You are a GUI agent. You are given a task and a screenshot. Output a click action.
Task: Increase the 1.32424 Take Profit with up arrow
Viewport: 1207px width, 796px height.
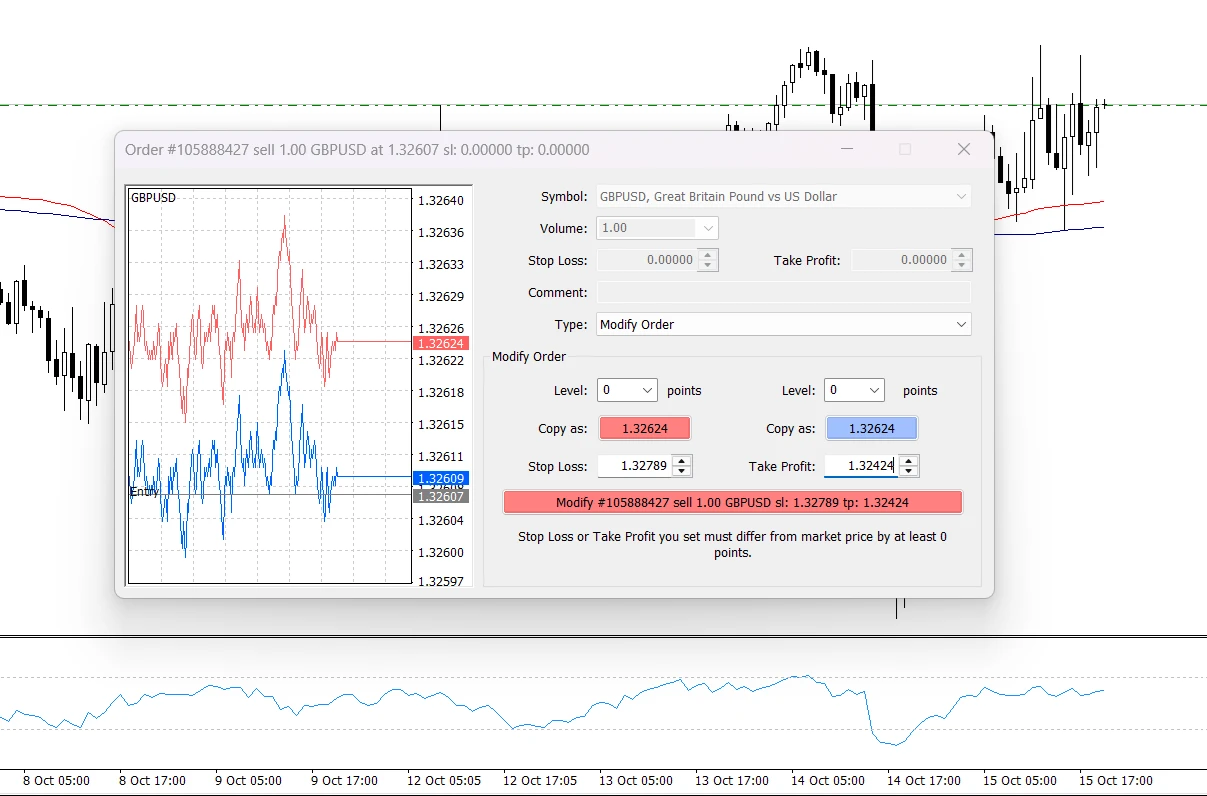(x=908, y=460)
